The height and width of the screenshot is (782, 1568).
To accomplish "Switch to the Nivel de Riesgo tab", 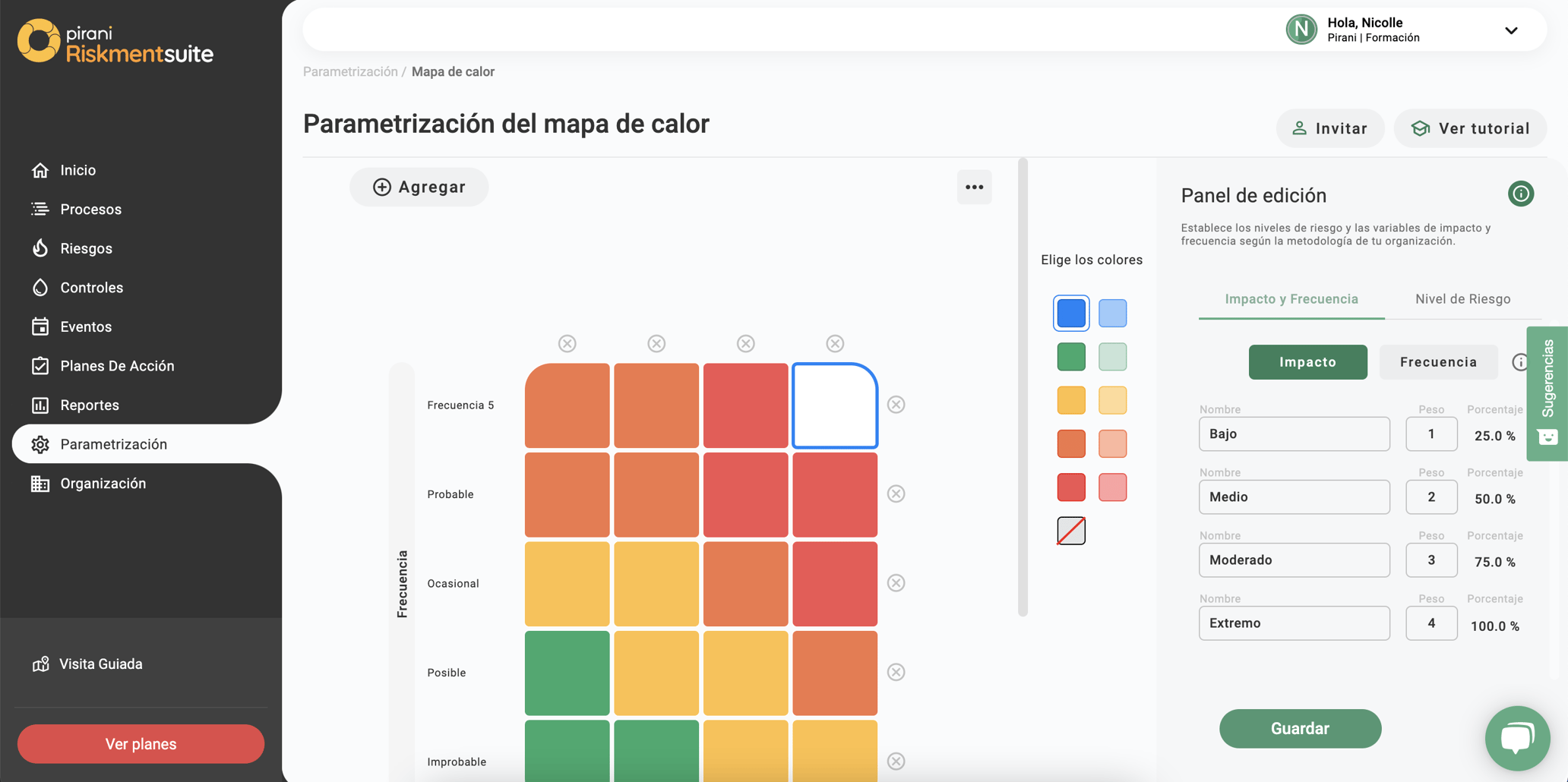I will (x=1462, y=299).
